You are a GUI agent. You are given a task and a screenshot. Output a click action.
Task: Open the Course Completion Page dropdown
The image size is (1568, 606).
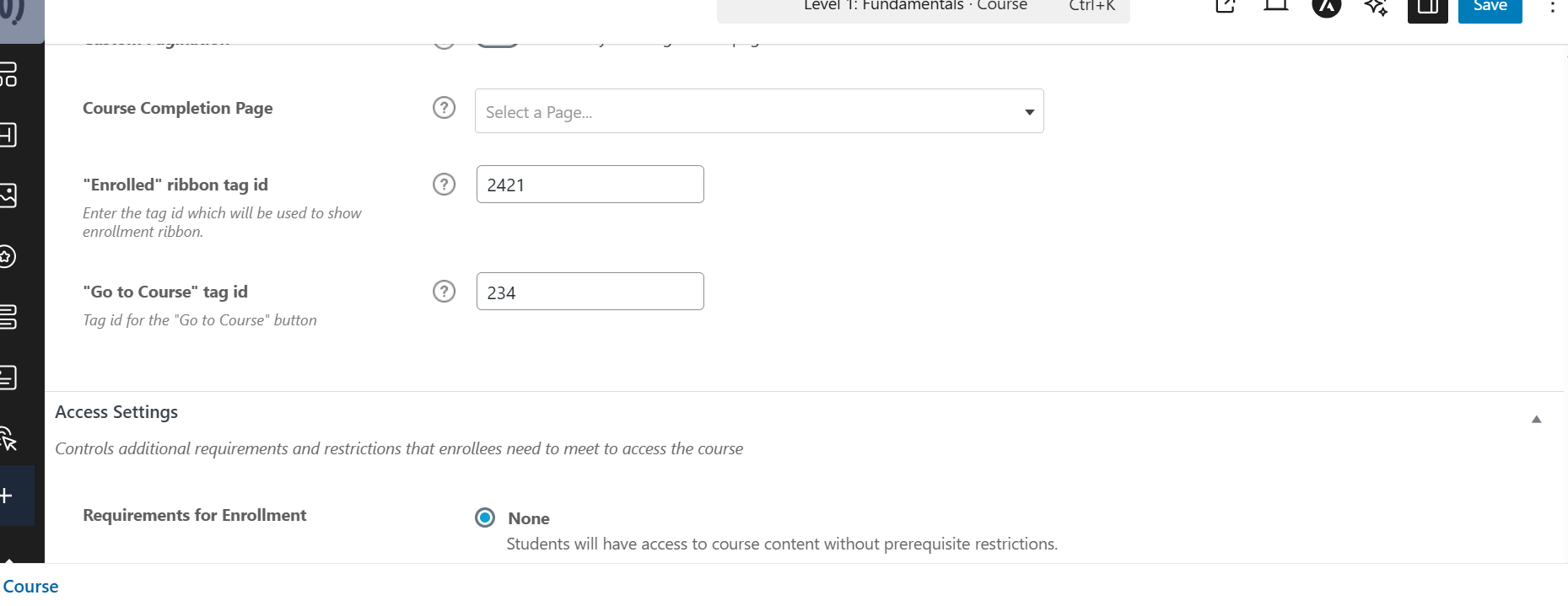(759, 111)
